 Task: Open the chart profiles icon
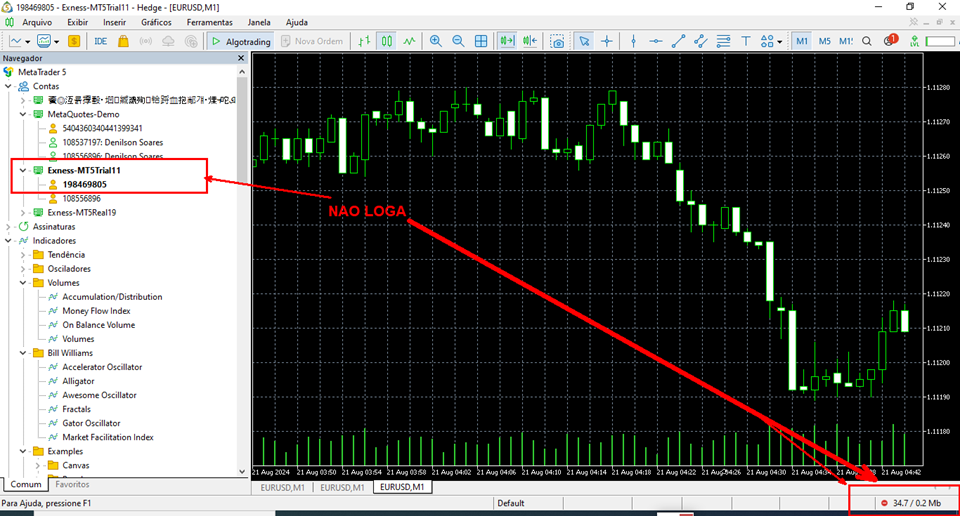(44, 41)
